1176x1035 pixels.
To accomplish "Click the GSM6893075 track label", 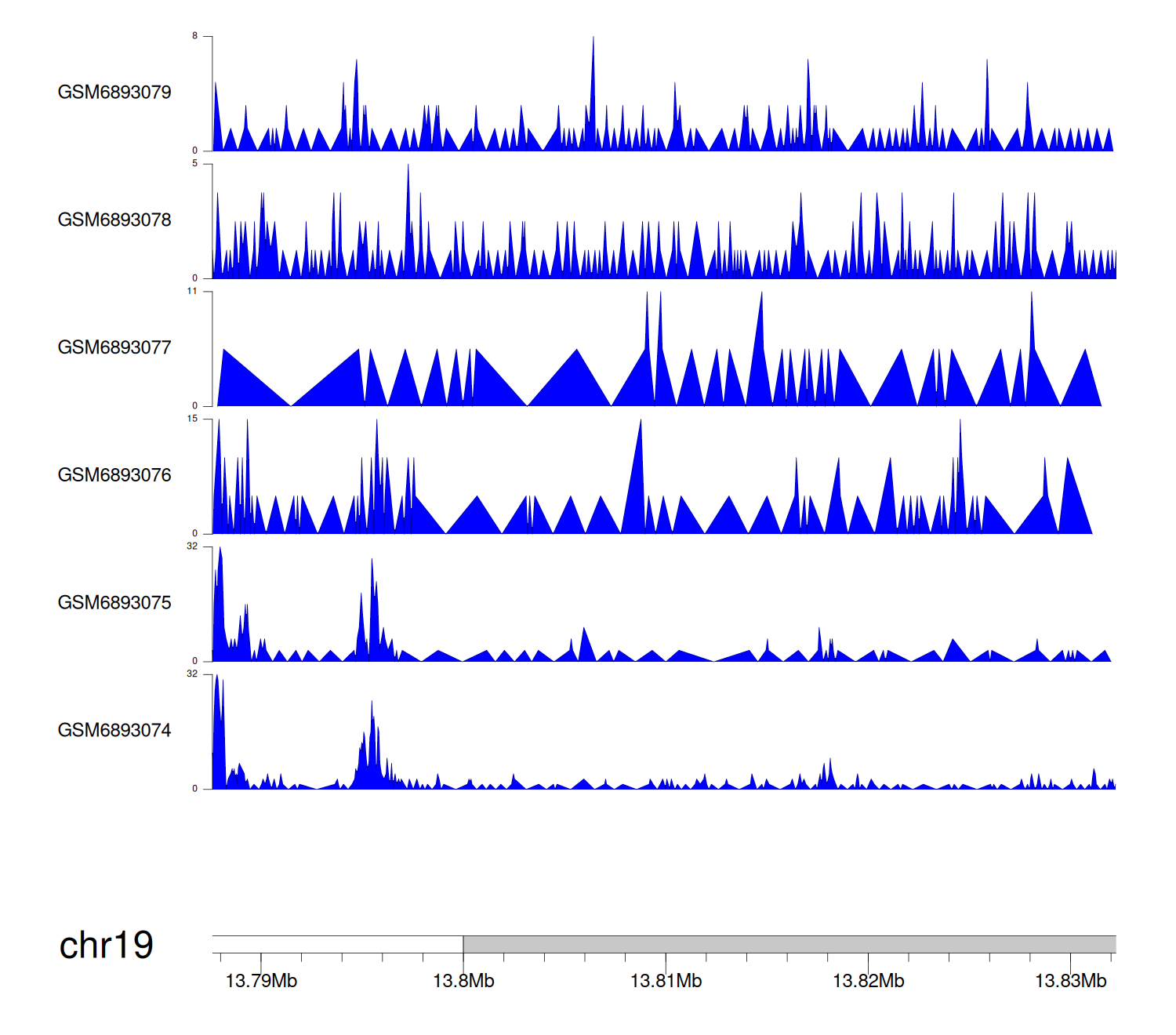I will [114, 603].
